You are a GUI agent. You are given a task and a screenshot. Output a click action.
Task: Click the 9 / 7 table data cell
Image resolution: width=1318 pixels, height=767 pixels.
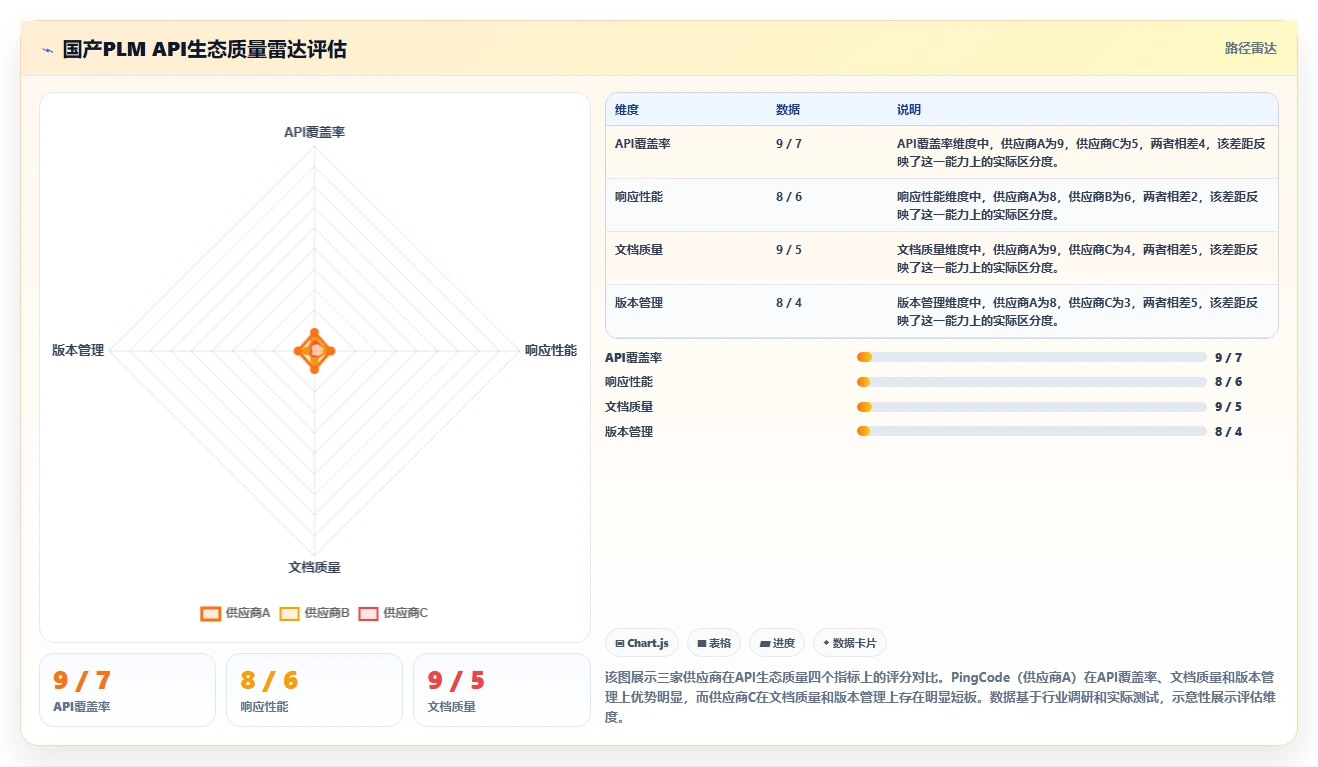[x=789, y=144]
